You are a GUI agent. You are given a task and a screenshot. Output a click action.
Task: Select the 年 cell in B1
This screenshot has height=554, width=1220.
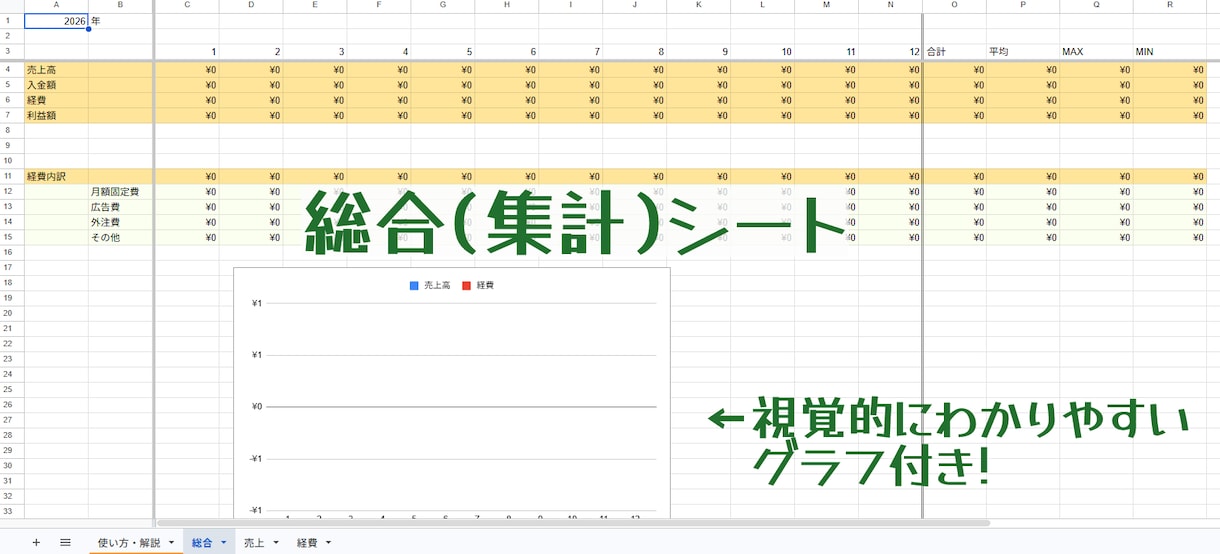120,20
